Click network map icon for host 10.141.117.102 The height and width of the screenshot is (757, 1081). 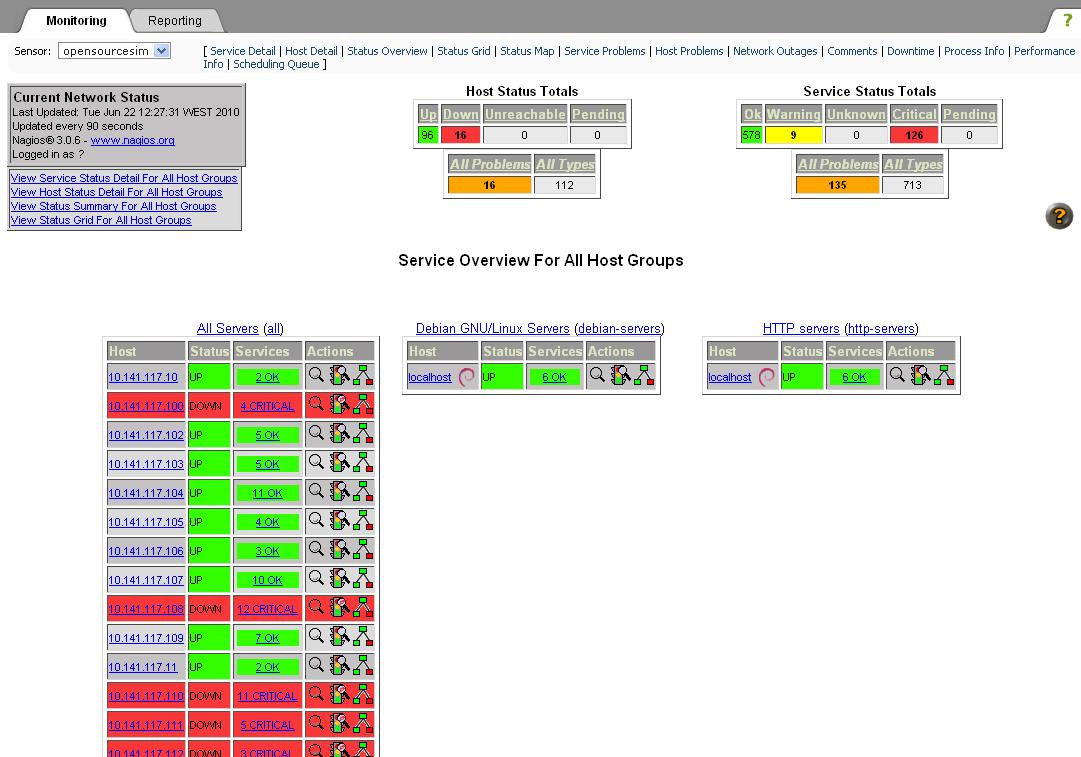[363, 433]
